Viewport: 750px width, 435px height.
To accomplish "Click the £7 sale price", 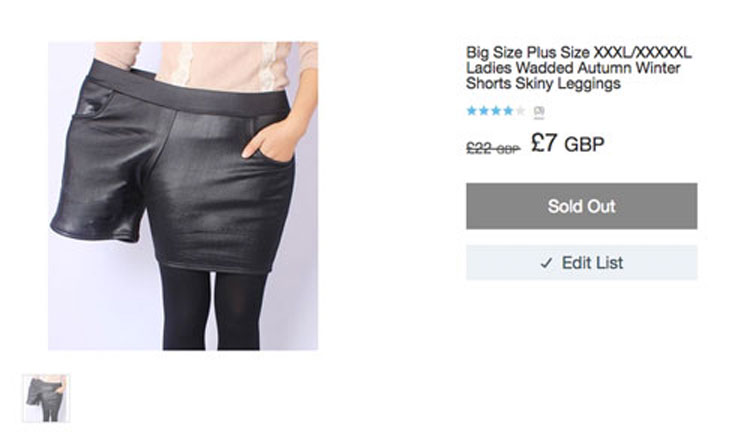I will tap(544, 144).
